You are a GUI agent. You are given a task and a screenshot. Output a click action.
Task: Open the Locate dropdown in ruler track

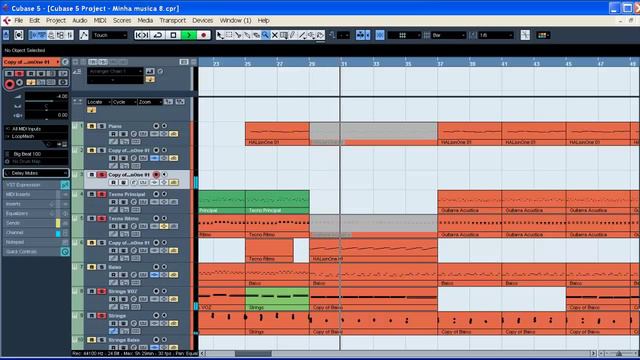tap(99, 102)
